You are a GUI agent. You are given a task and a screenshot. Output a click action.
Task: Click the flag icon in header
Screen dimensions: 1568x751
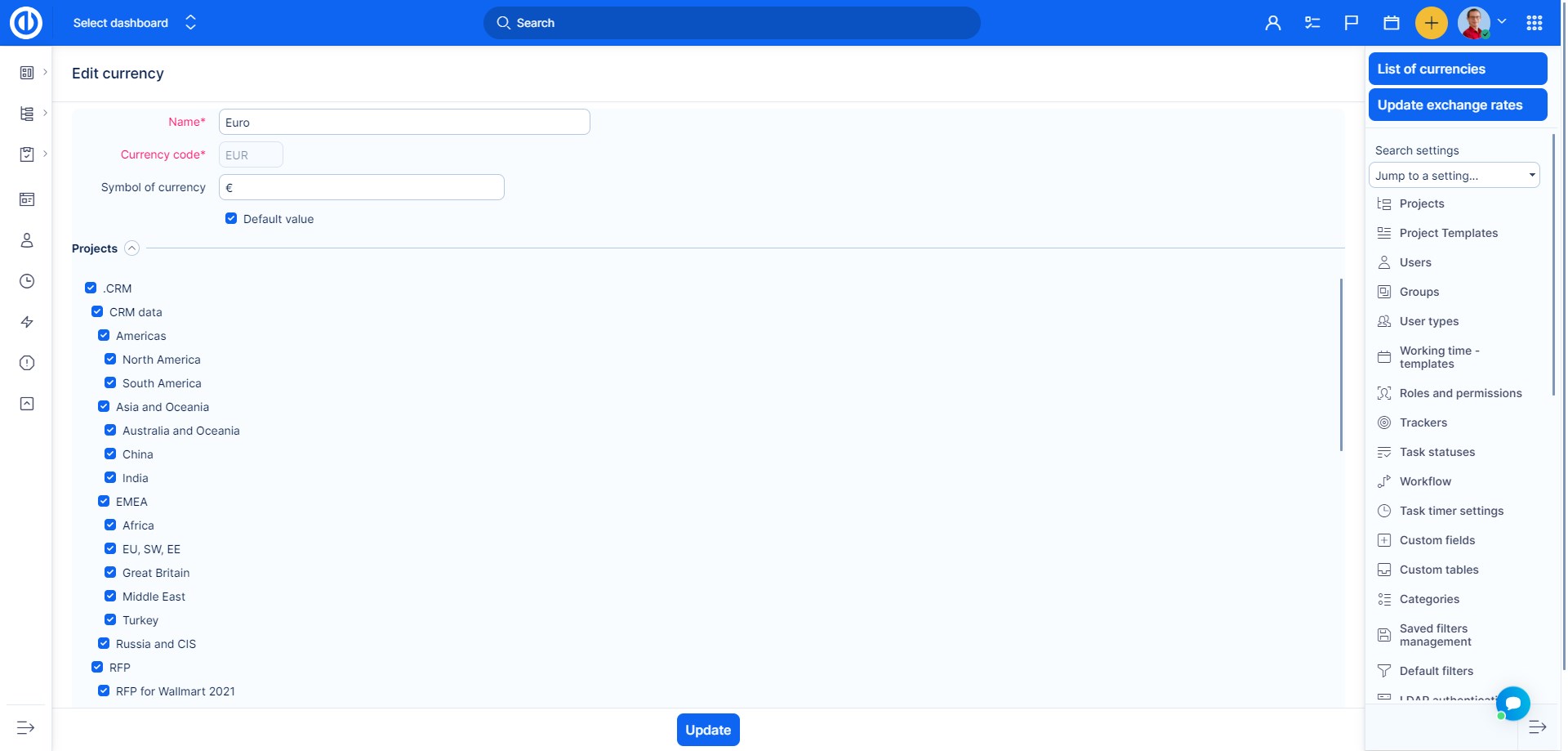[x=1352, y=23]
